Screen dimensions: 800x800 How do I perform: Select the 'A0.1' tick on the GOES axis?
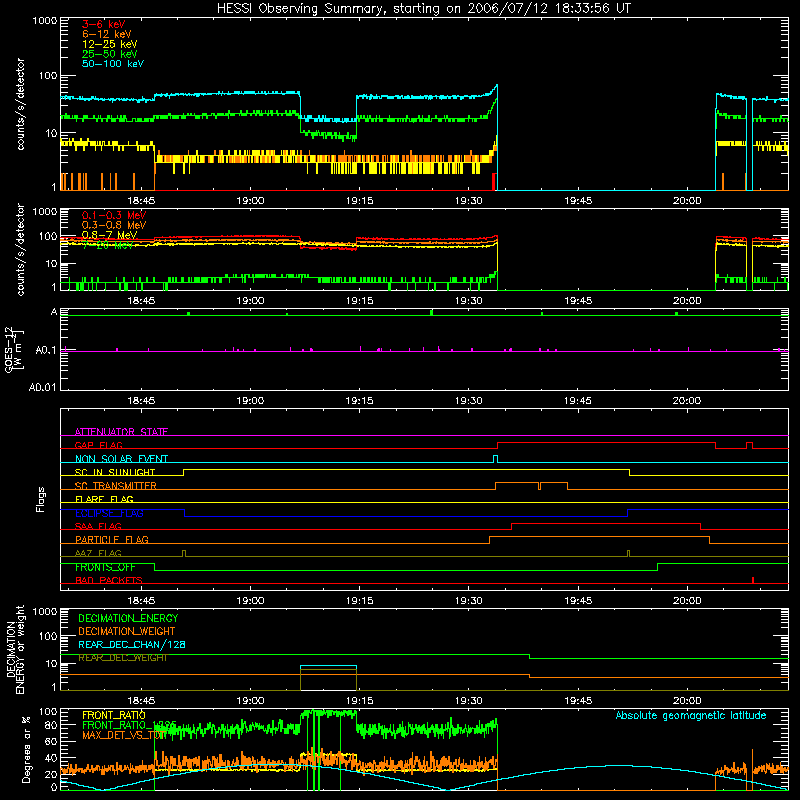46,351
